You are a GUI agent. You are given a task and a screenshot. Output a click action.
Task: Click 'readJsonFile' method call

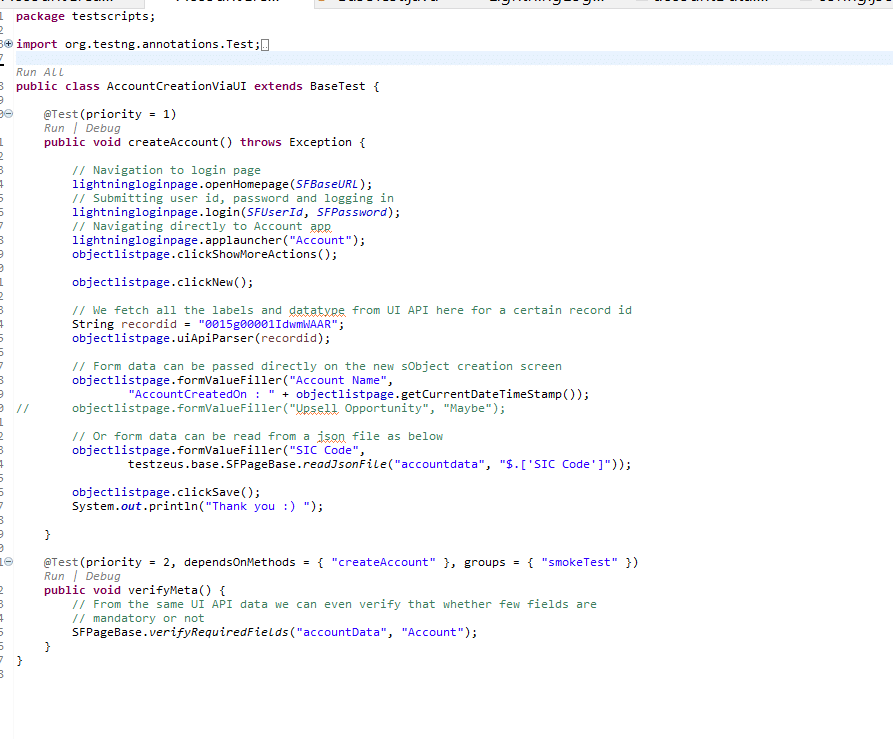coord(345,465)
